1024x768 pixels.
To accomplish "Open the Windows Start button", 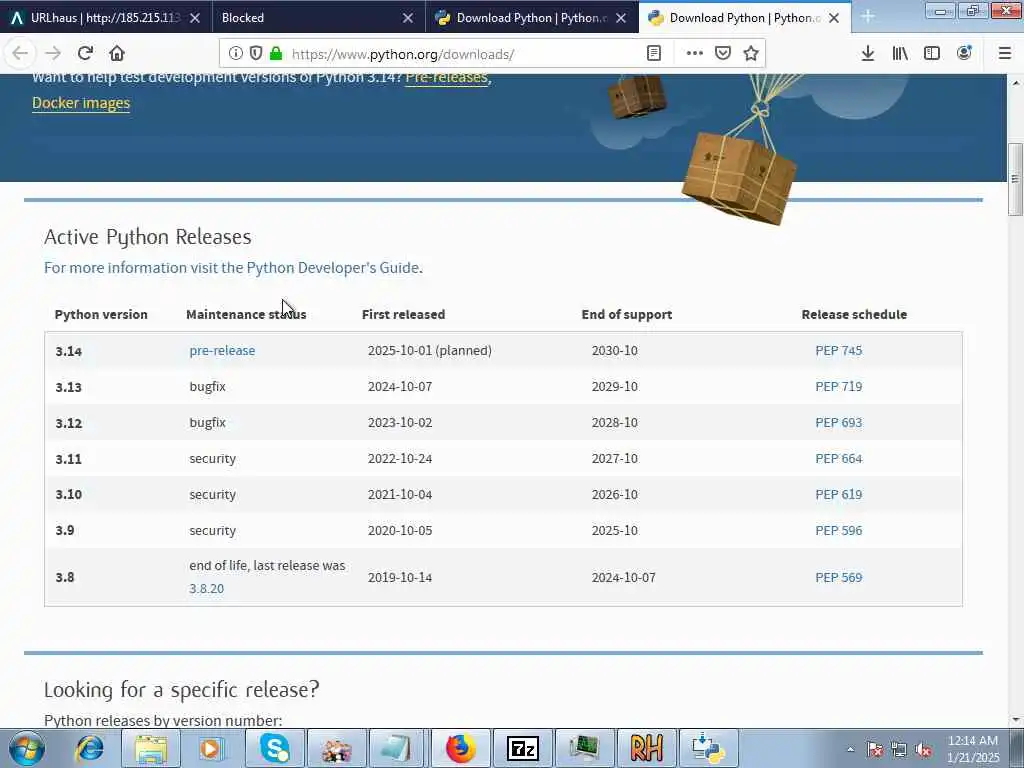I will click(x=27, y=748).
